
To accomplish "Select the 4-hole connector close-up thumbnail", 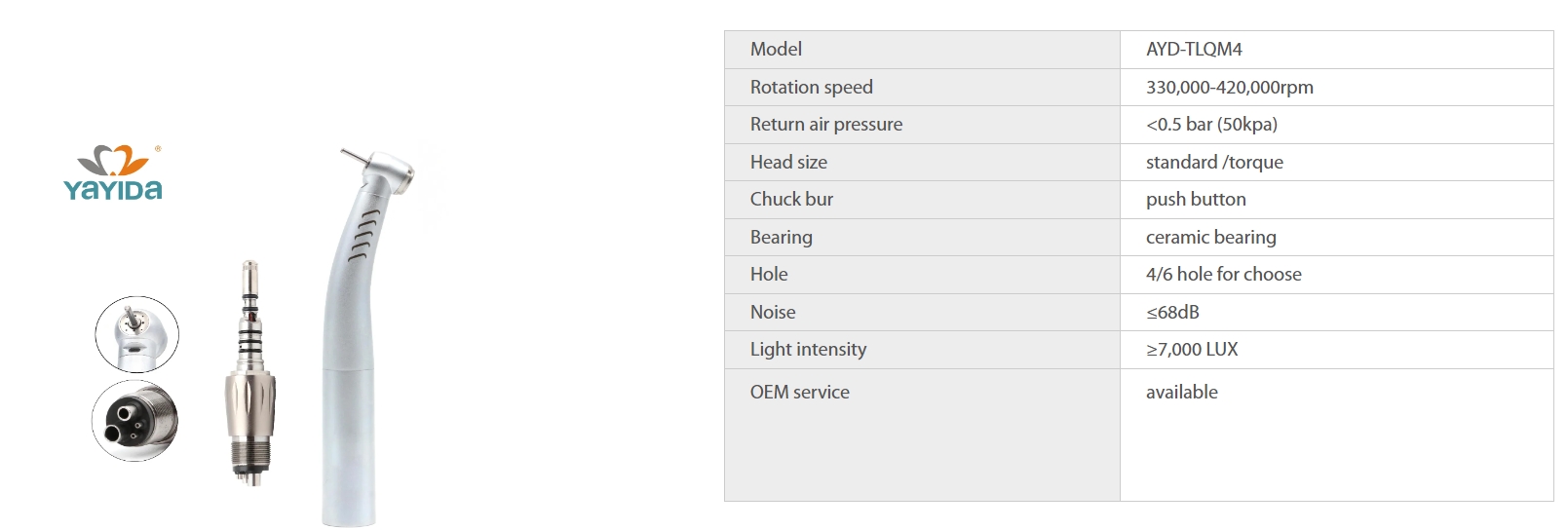I will tap(135, 421).
